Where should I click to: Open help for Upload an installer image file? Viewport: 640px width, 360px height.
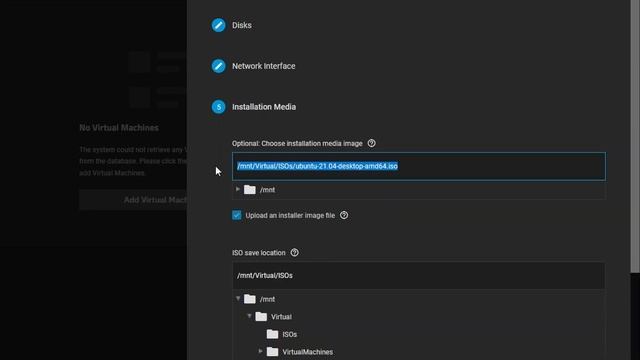tap(344, 215)
